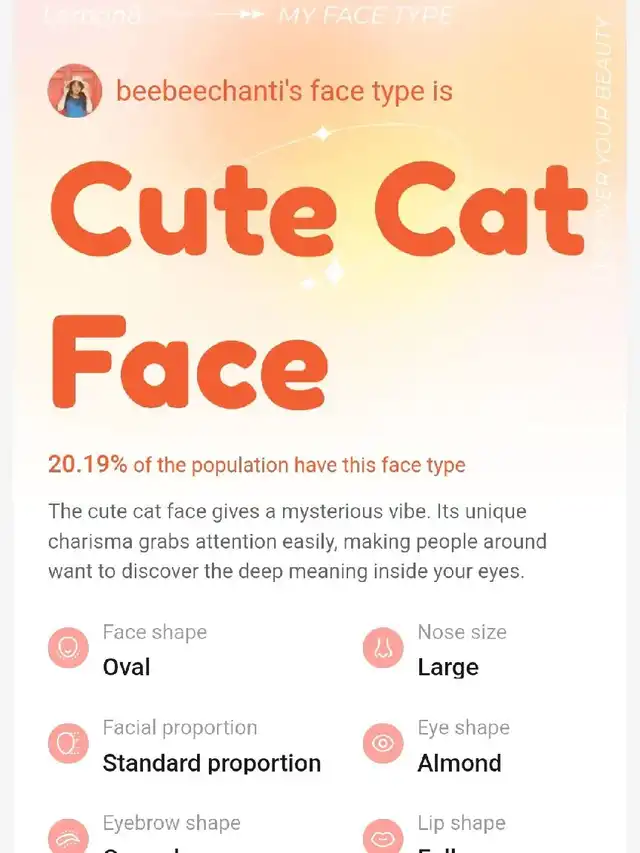
Task: Tap the Face shape icon
Action: [x=68, y=649]
